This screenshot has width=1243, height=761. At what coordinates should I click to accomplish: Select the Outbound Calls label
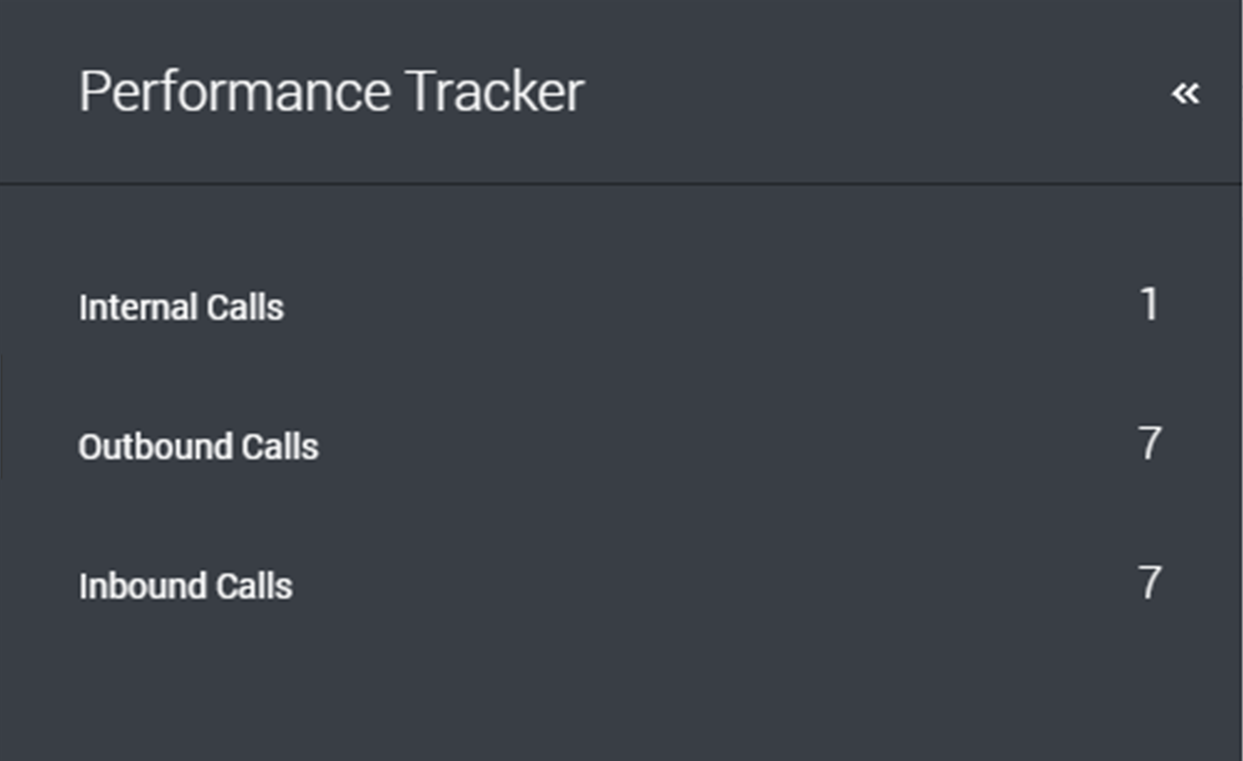pos(198,446)
